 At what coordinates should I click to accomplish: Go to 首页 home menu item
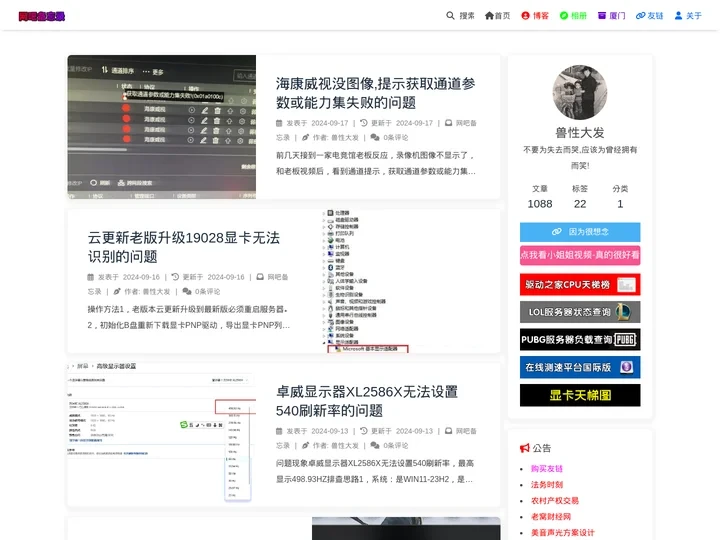497,16
